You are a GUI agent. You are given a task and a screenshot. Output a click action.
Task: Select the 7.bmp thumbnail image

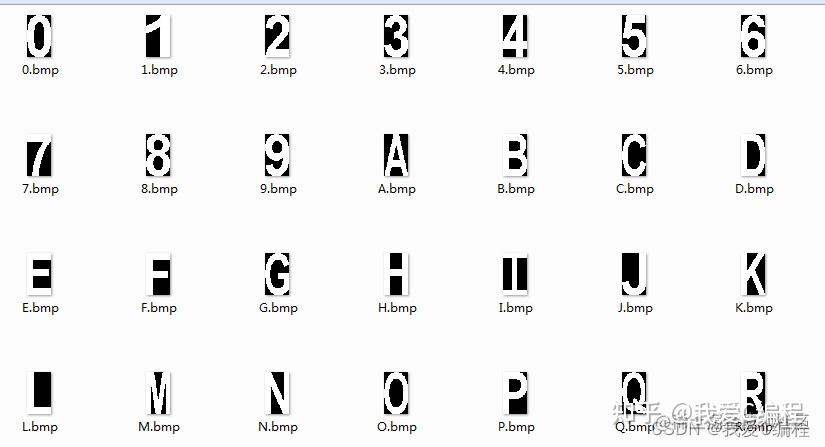[x=39, y=155]
